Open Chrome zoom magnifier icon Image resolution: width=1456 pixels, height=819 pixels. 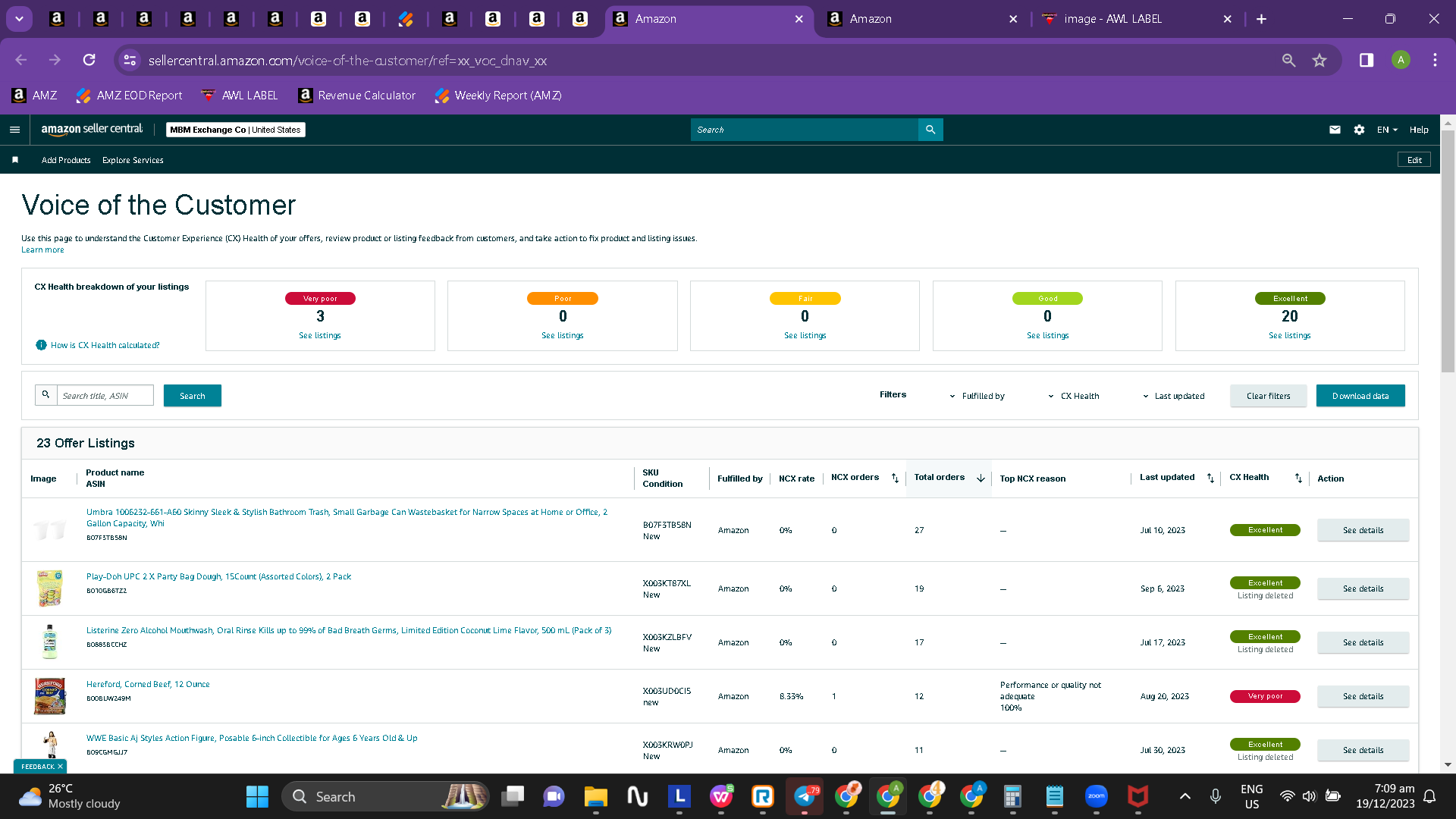pyautogui.click(x=1288, y=60)
